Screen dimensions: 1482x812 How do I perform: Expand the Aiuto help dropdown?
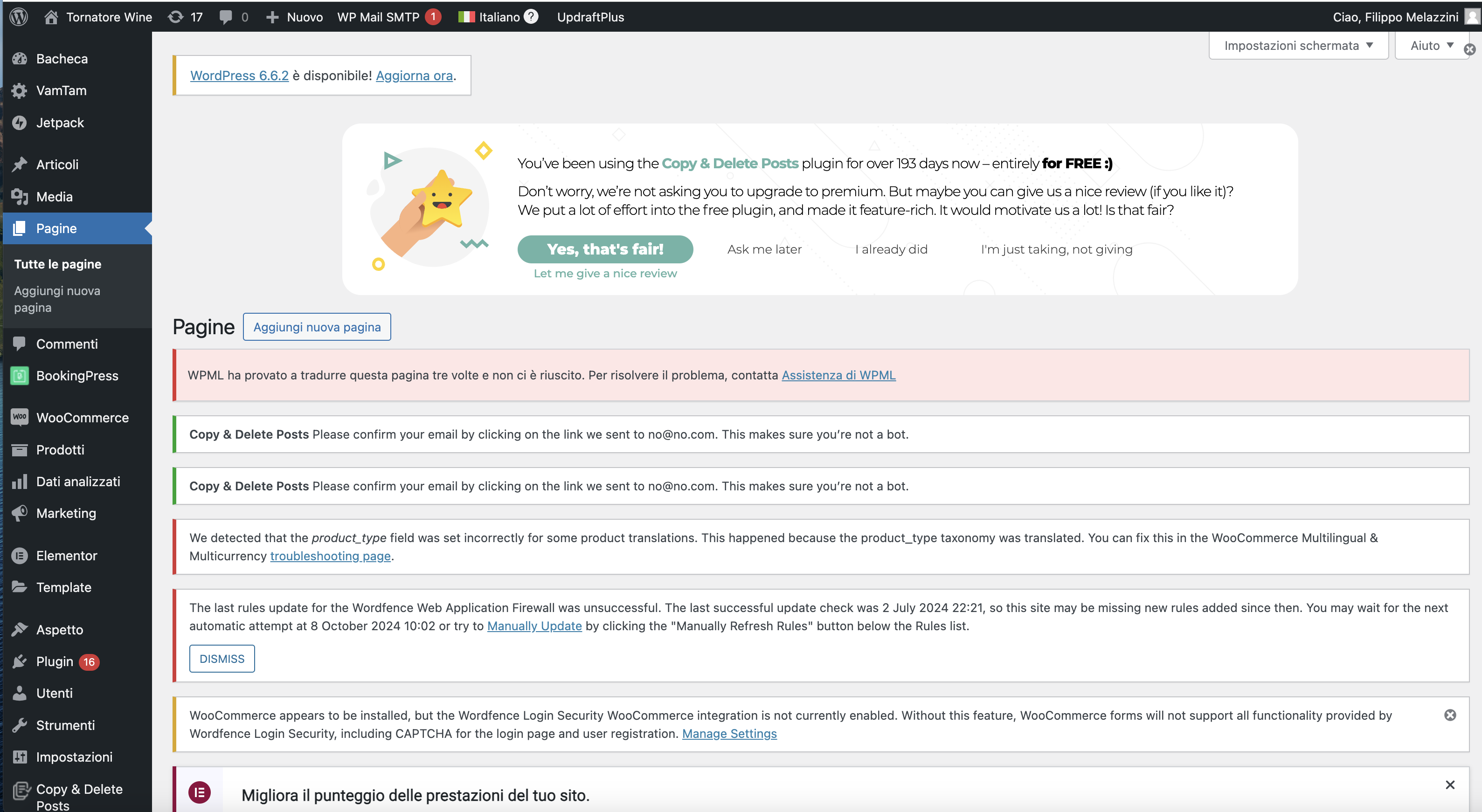click(x=1431, y=45)
